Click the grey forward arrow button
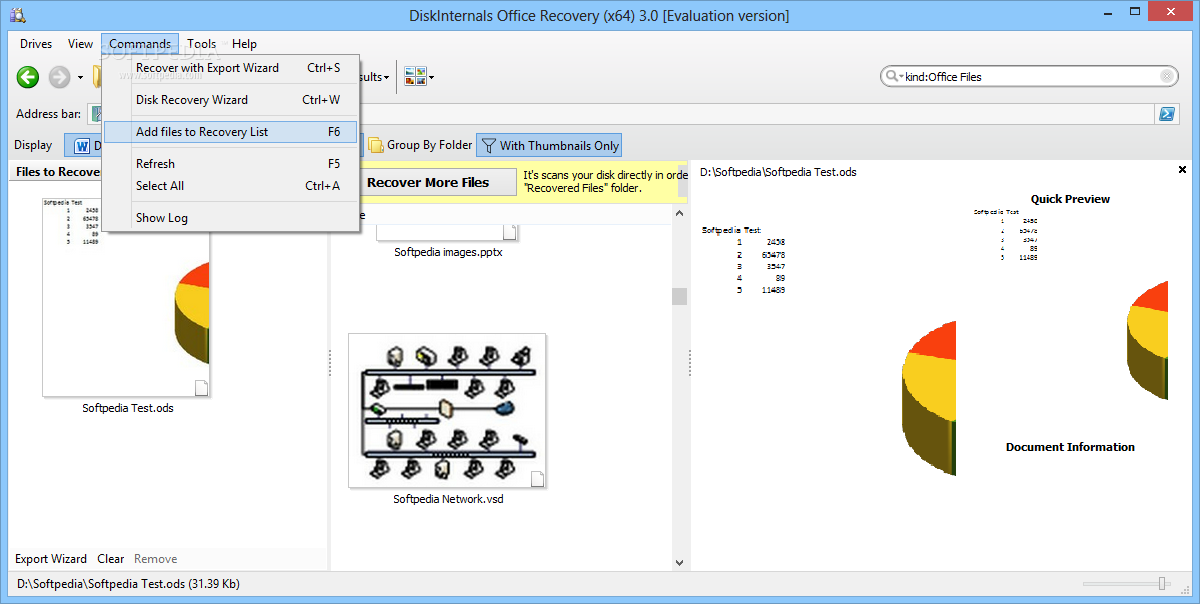This screenshot has width=1200, height=604. 60,76
